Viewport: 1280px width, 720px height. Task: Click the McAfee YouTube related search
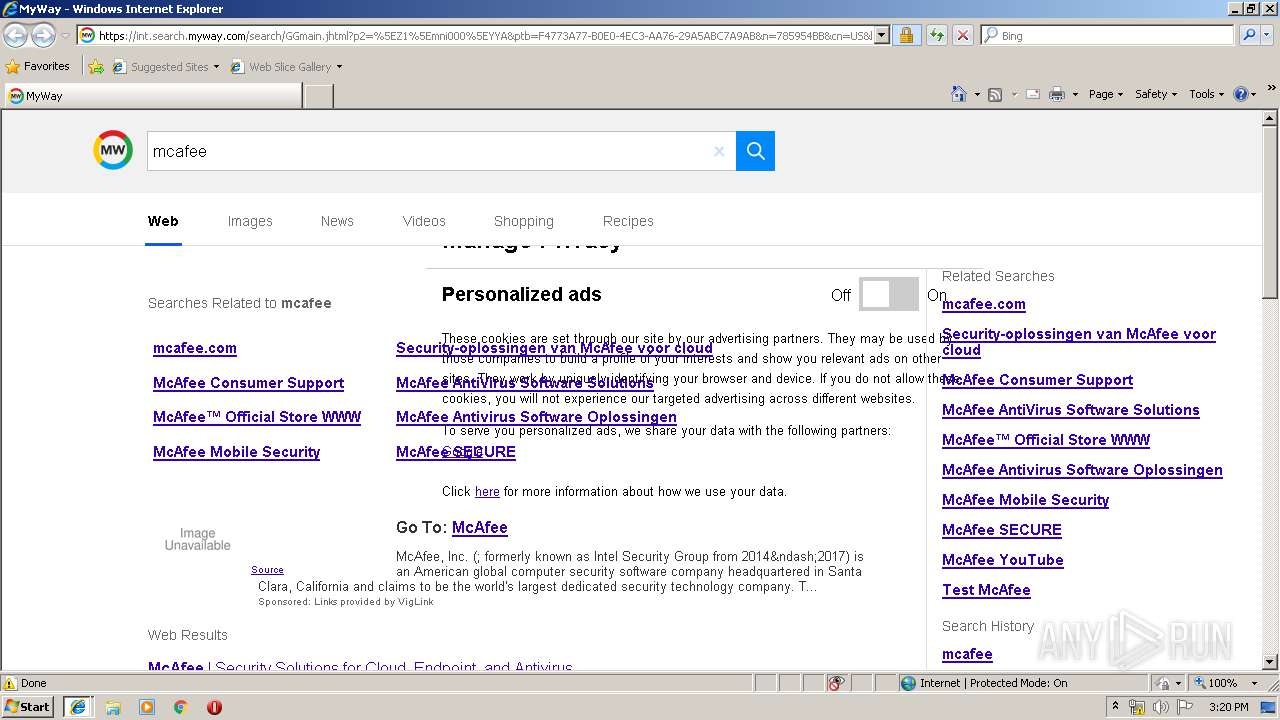(1002, 560)
